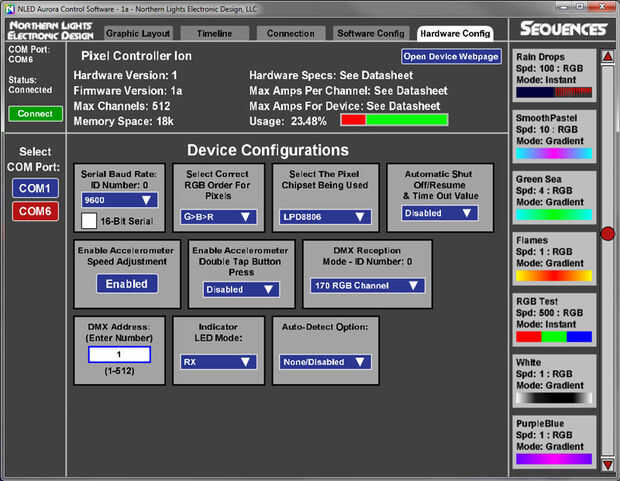620x481 pixels.
Task: Open Indicator LED Mode RX dropdown
Action: click(x=218, y=362)
